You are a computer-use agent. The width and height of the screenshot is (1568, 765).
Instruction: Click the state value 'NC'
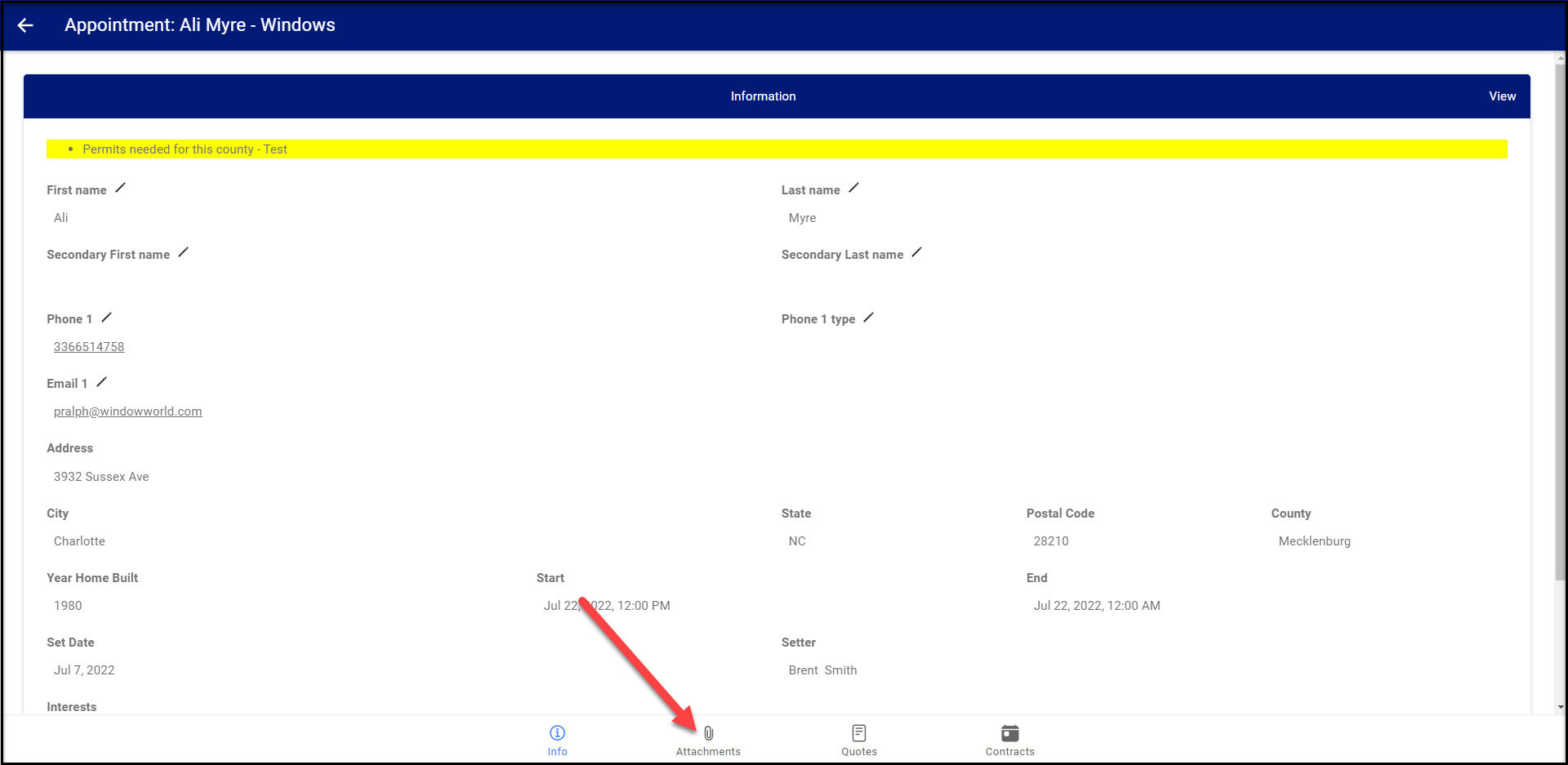797,541
